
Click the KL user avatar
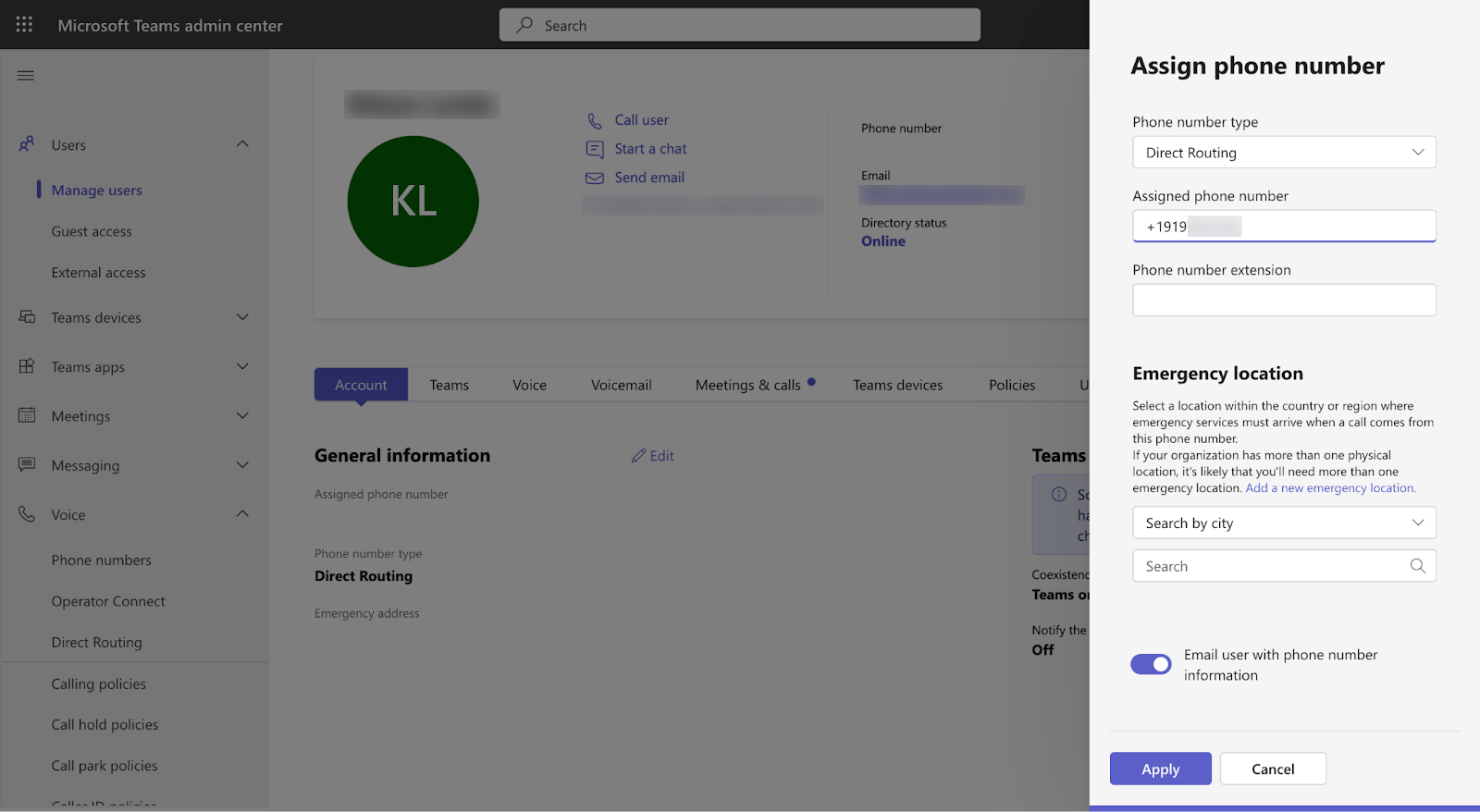click(413, 202)
